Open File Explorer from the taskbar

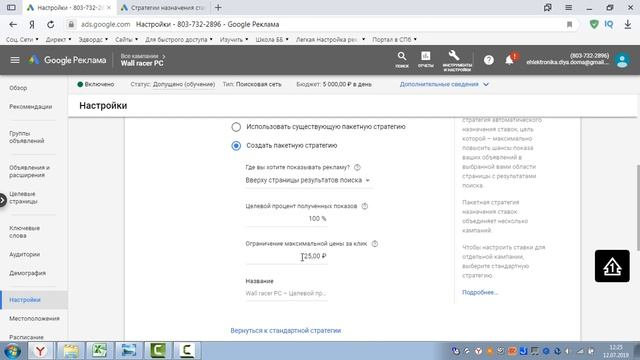click(71, 351)
